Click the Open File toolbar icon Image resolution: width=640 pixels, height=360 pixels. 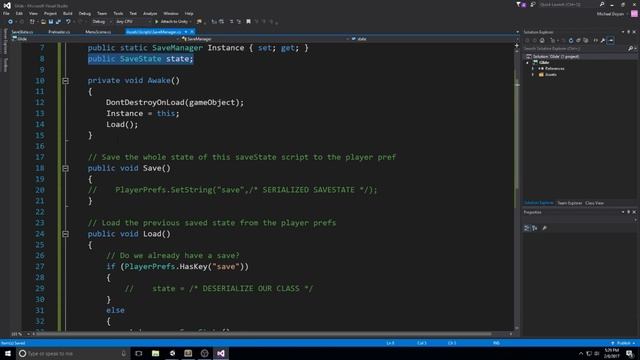pyautogui.click(x=43, y=22)
